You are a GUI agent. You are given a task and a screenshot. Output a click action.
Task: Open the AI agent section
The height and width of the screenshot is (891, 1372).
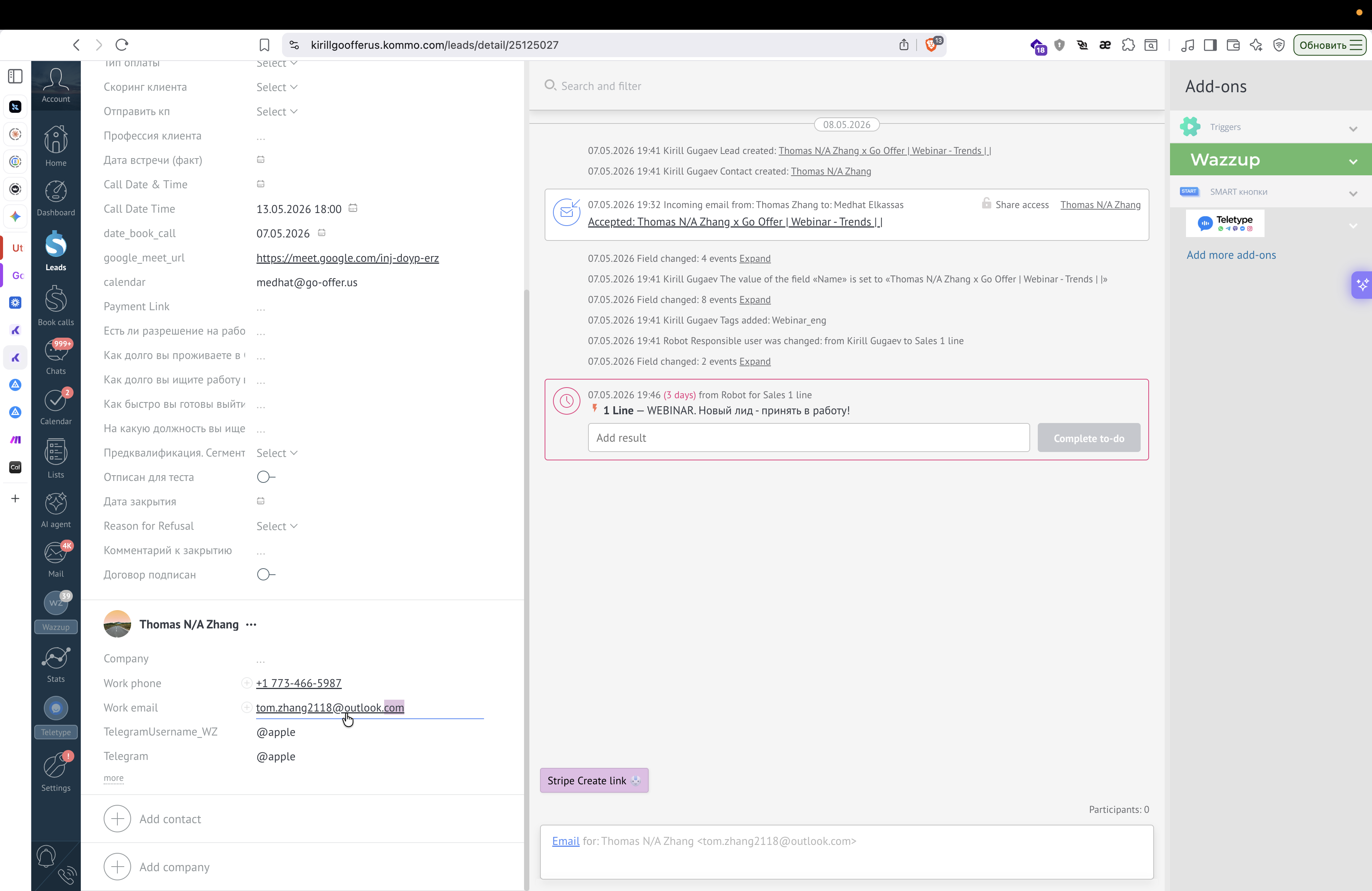tap(56, 510)
